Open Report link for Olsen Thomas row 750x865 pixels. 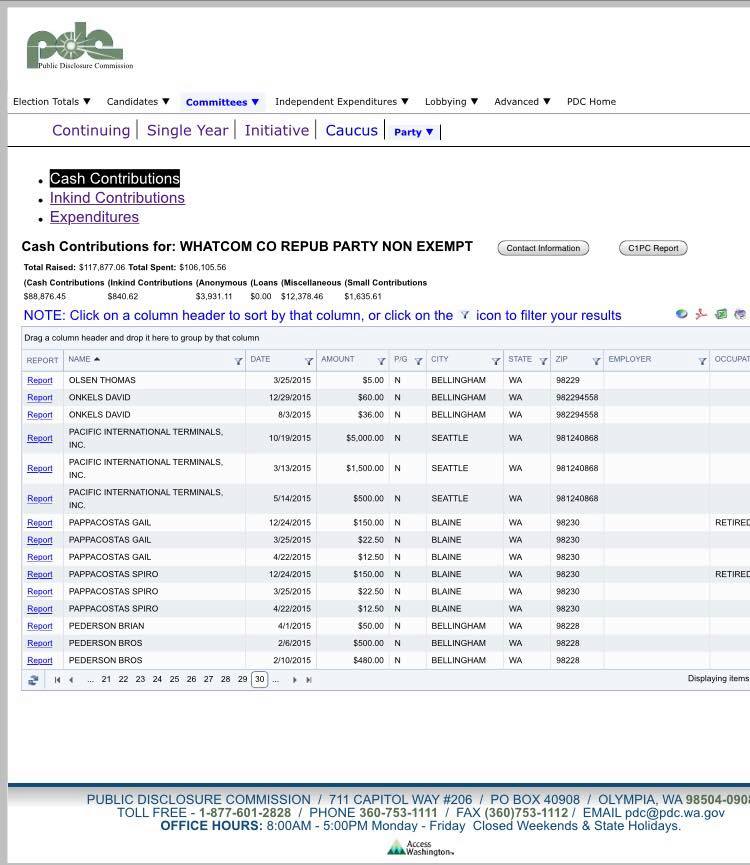pos(40,381)
